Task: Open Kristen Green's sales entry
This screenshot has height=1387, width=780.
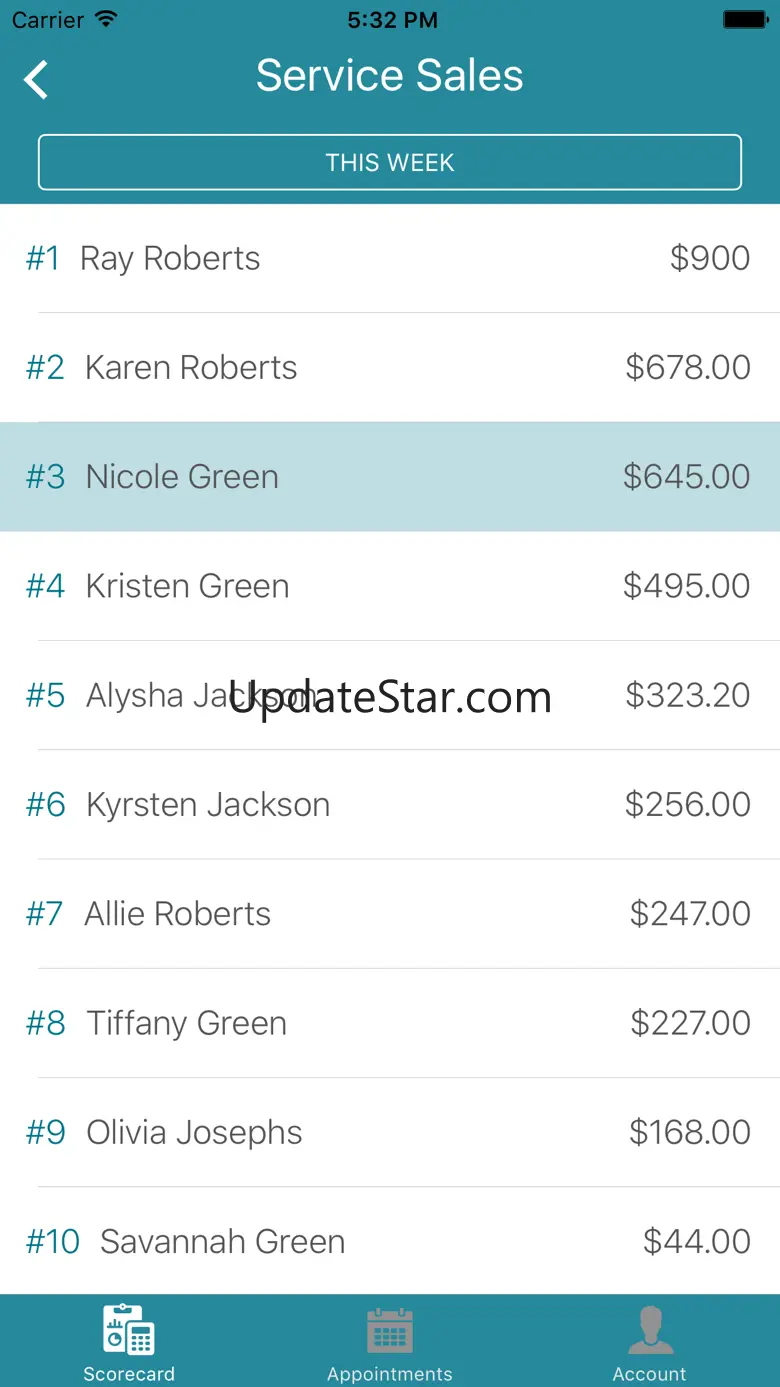Action: [390, 586]
